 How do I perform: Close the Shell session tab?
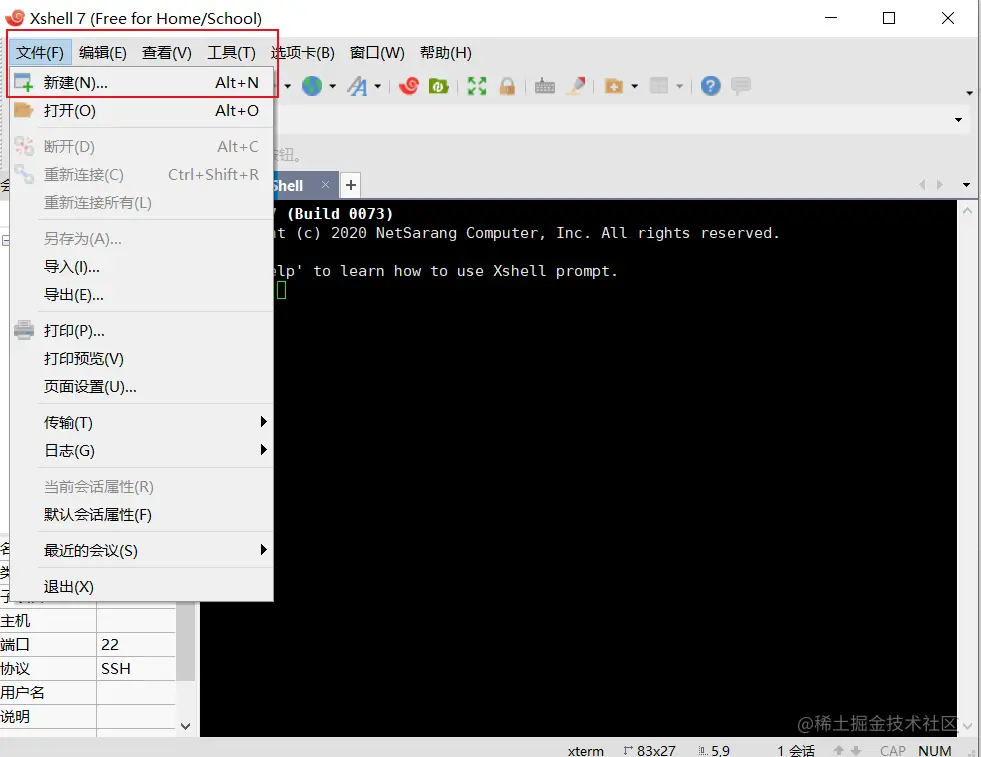click(x=325, y=185)
